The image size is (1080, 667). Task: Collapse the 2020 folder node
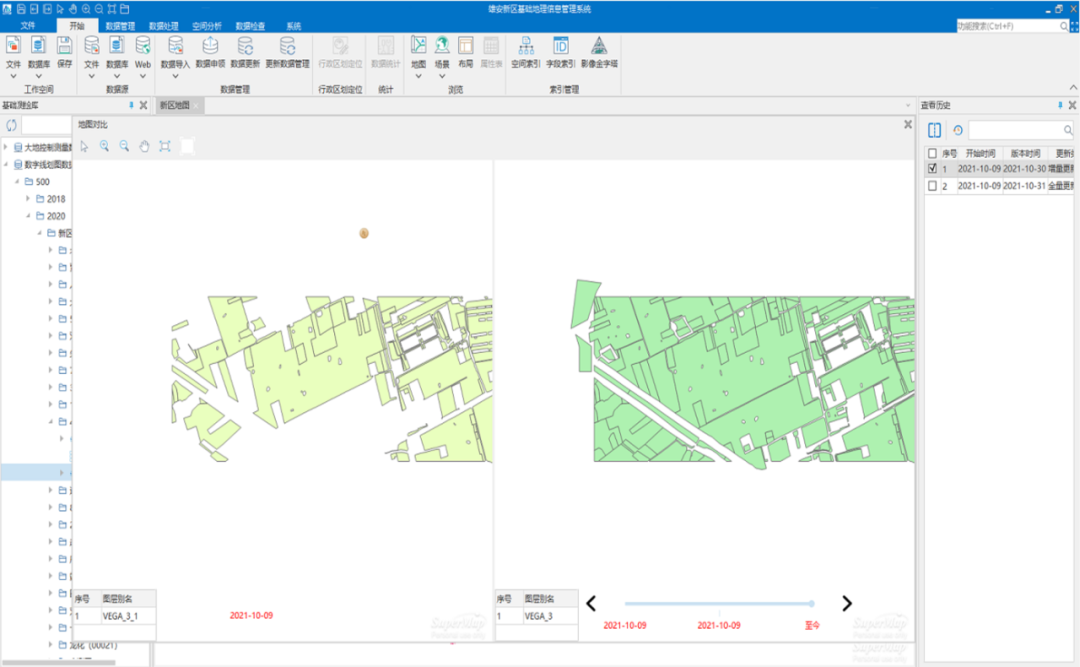click(29, 216)
